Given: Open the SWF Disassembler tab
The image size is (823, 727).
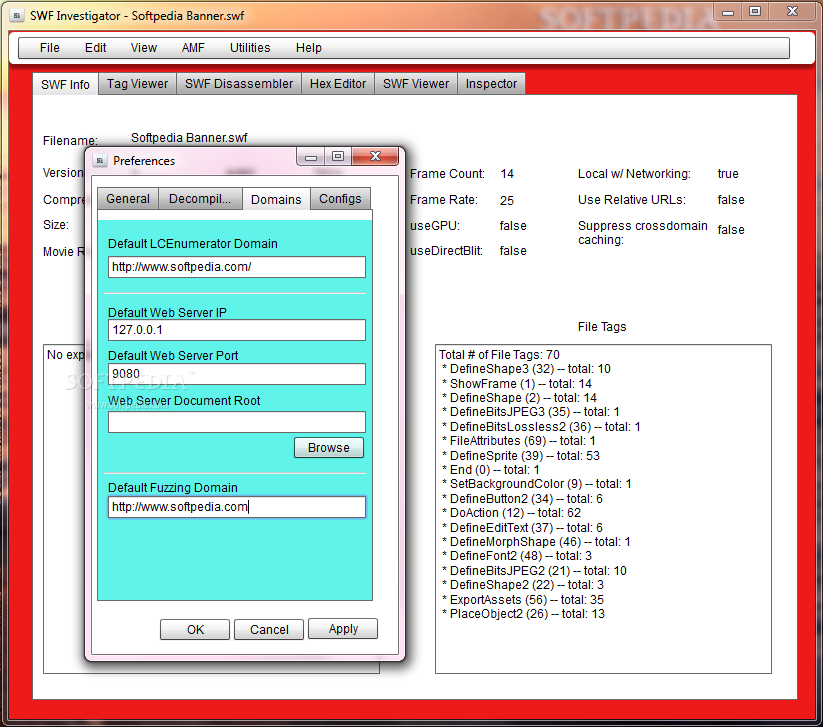Looking at the screenshot, I should pyautogui.click(x=239, y=84).
